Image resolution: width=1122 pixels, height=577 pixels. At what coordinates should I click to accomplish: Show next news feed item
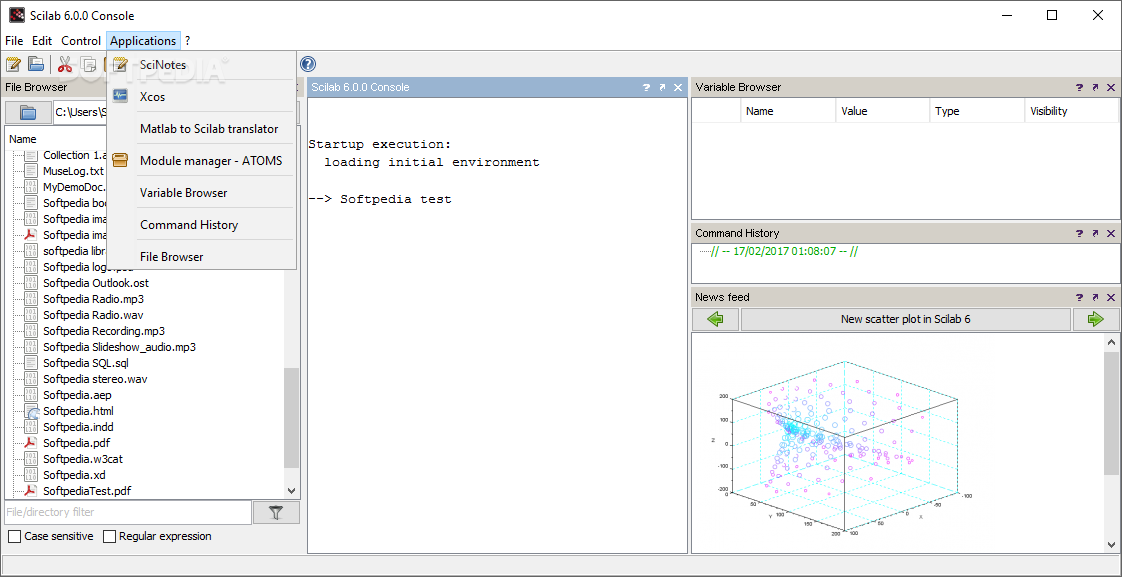click(x=1096, y=319)
